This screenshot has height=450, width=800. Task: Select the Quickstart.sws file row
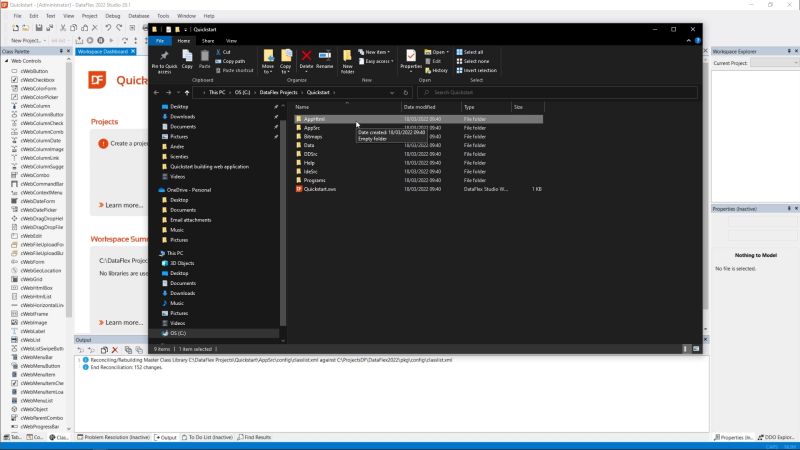pyautogui.click(x=419, y=189)
